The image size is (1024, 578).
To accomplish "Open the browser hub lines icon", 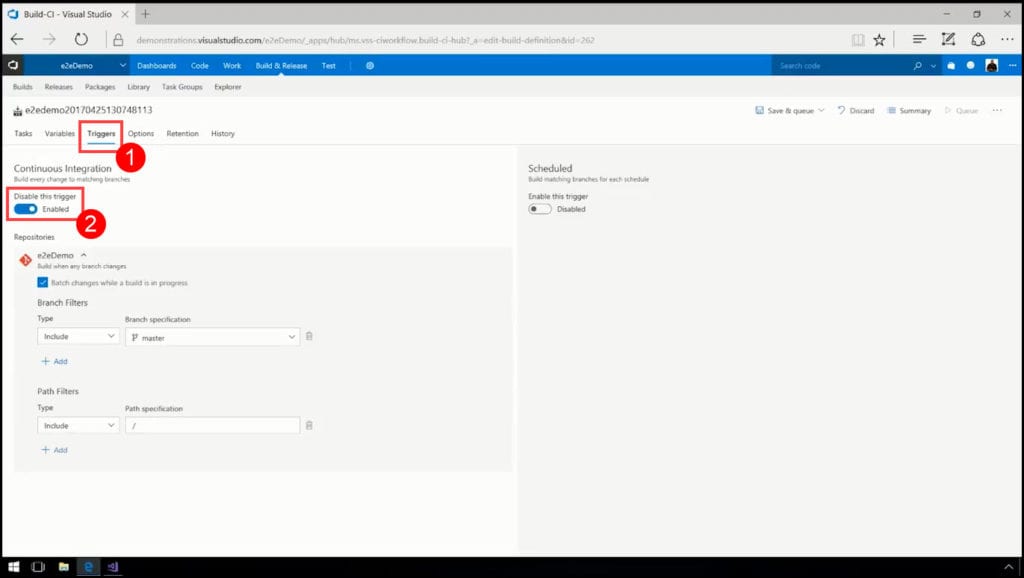I will pyautogui.click(x=919, y=39).
